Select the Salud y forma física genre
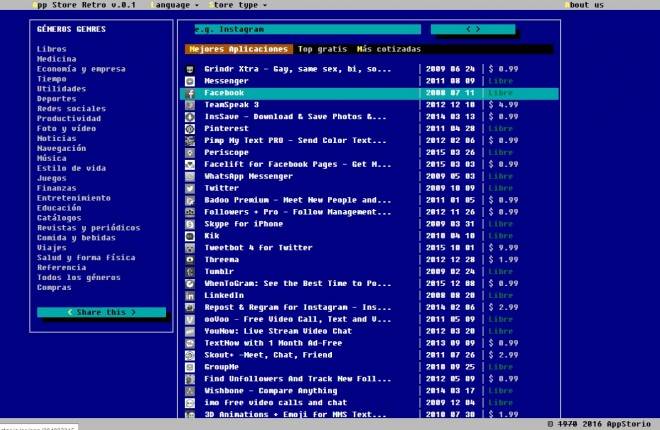 86,257
